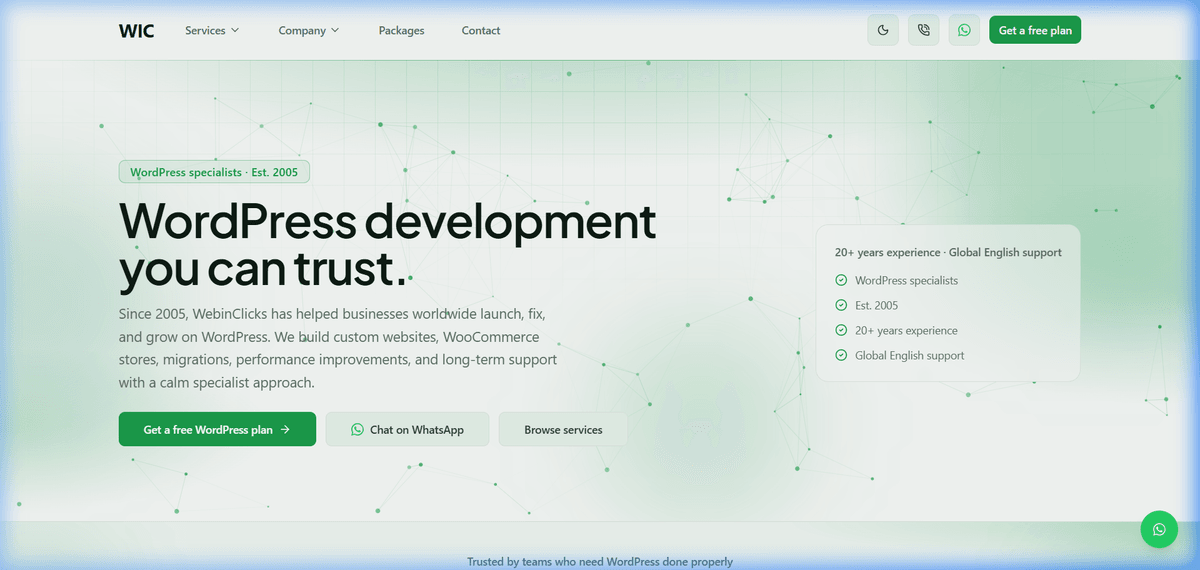Toggle dark mode with moon icon
This screenshot has width=1200, height=570.
[x=883, y=30]
